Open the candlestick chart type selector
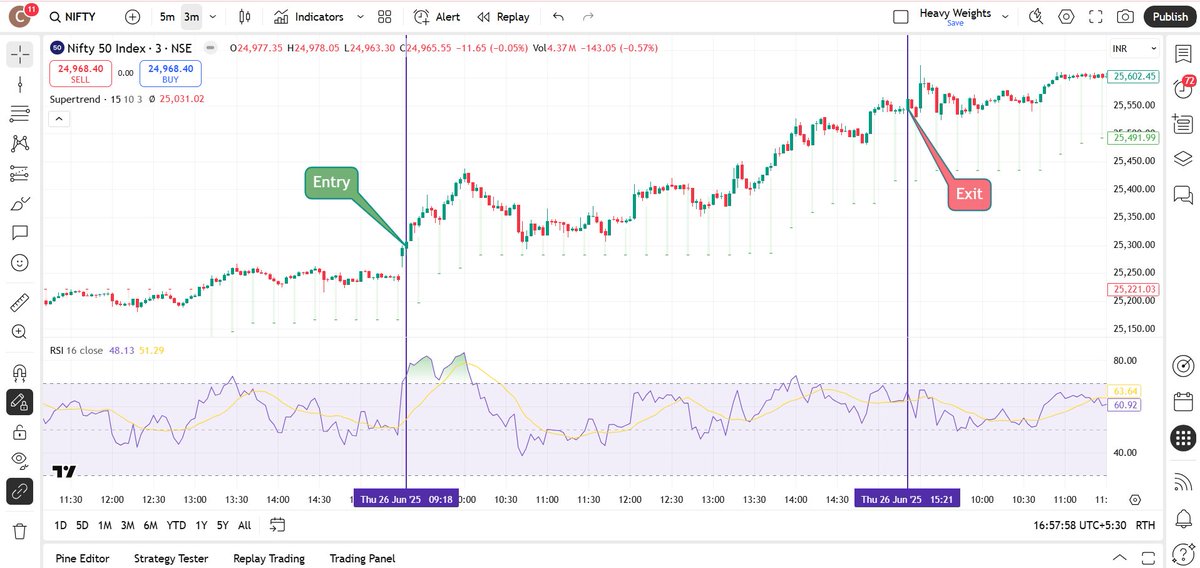Viewport: 1200px width, 568px height. click(x=245, y=17)
